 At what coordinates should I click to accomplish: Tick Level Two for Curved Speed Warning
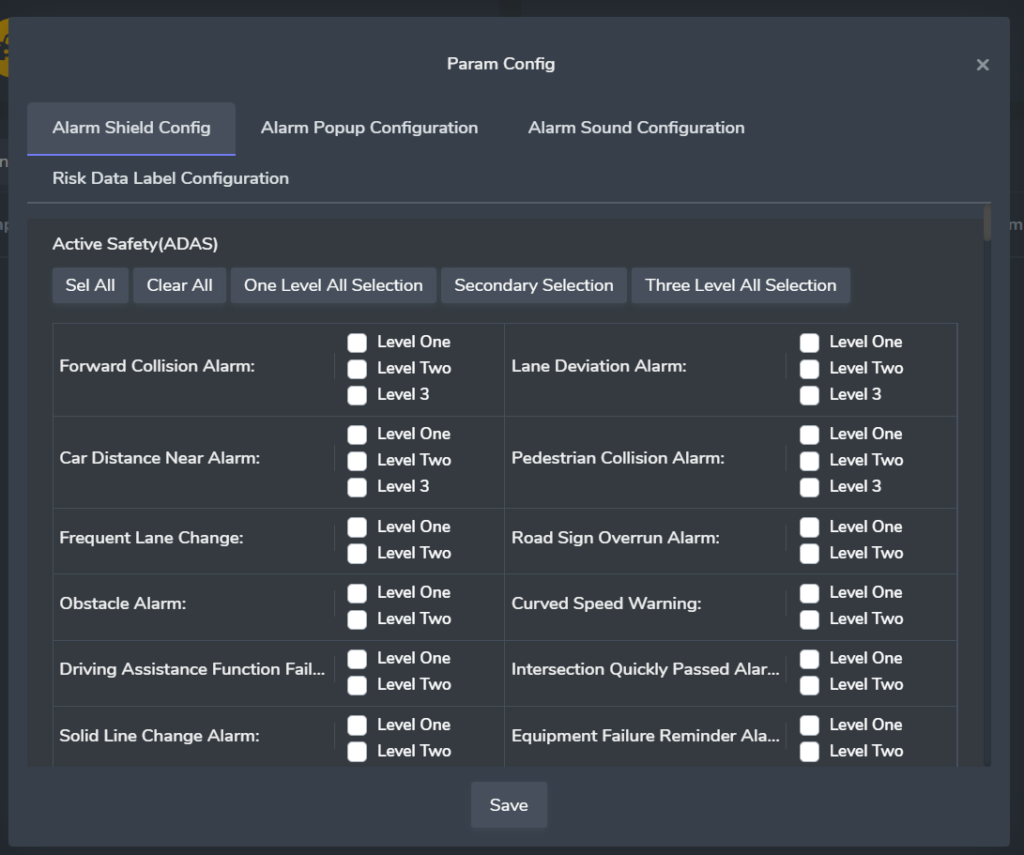click(809, 620)
